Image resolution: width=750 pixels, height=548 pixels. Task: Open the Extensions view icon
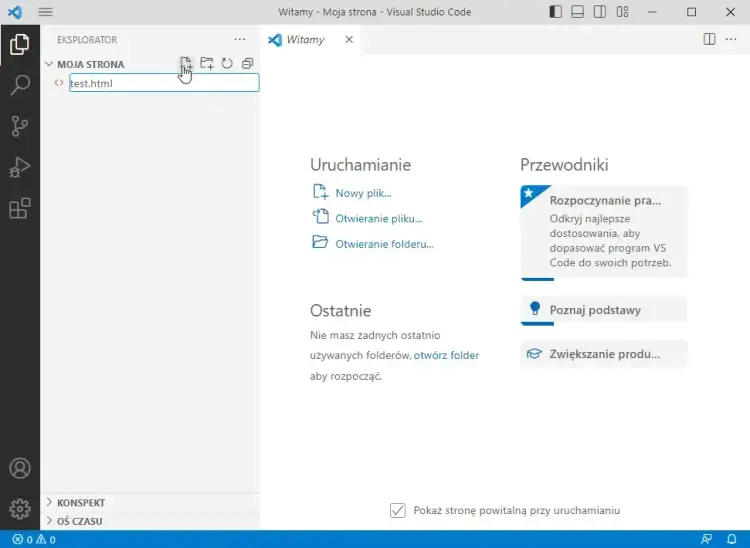point(20,208)
